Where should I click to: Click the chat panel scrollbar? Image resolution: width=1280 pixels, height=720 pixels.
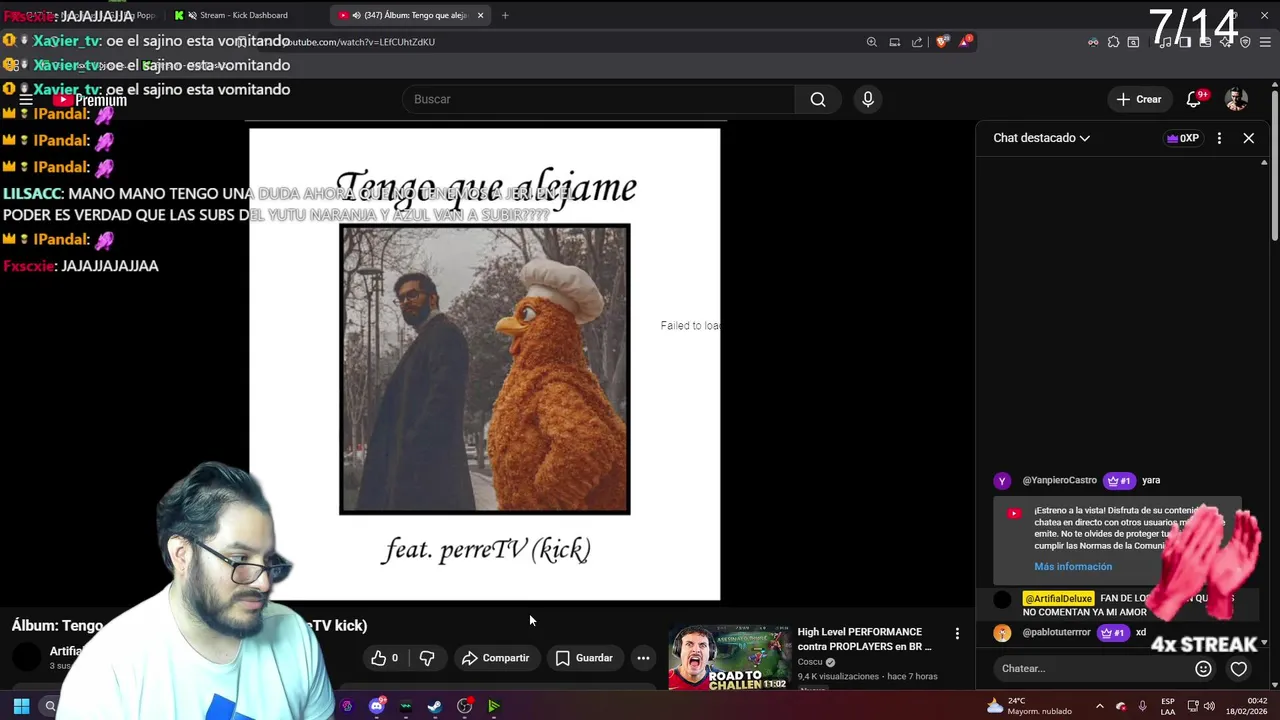(1265, 400)
